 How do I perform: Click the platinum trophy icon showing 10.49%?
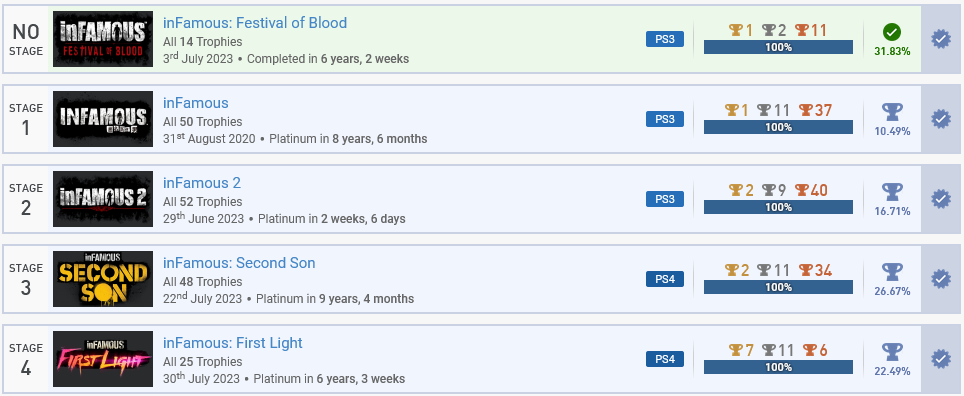coord(892,113)
